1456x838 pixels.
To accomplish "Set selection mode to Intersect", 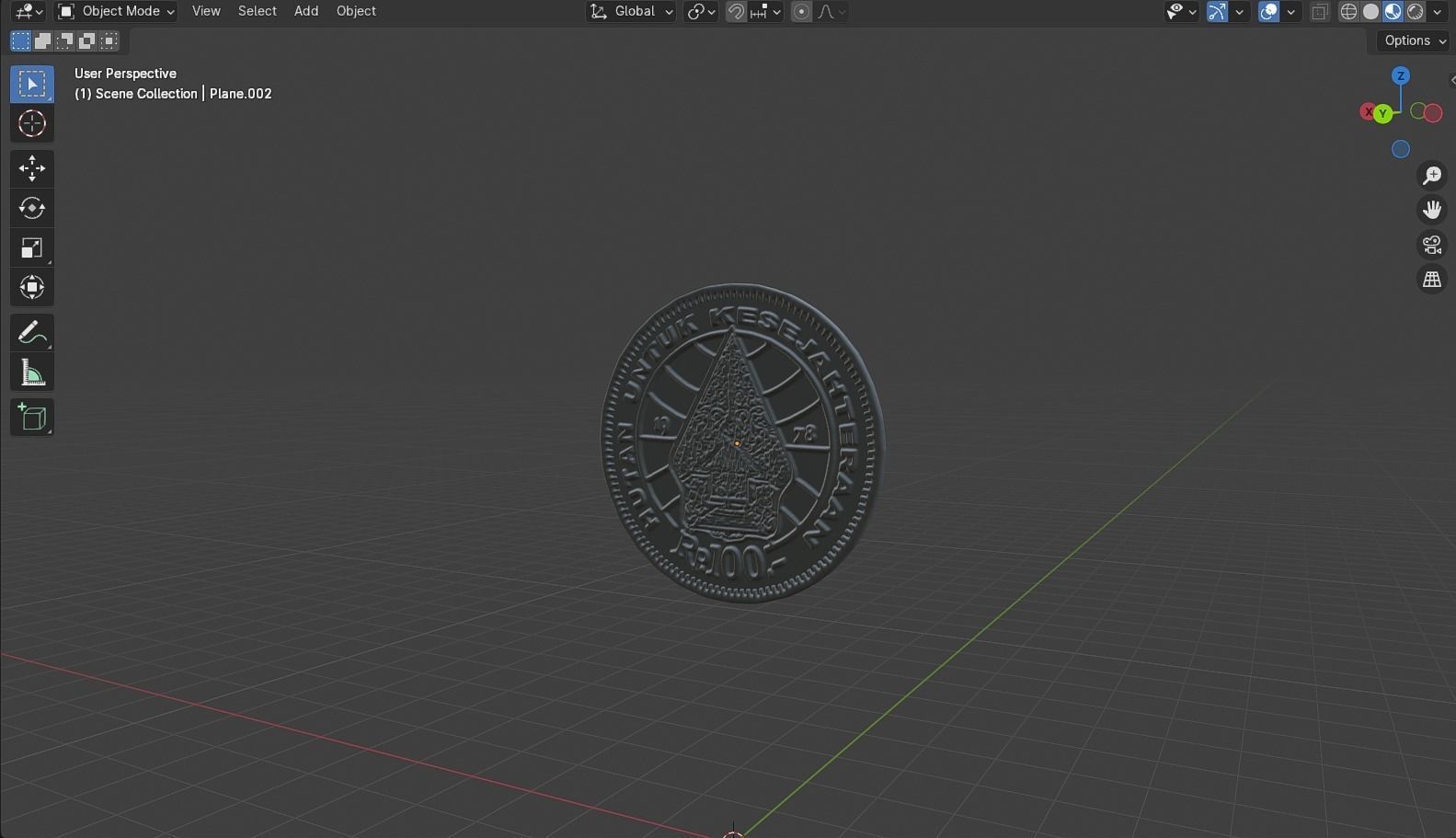I will coord(109,40).
